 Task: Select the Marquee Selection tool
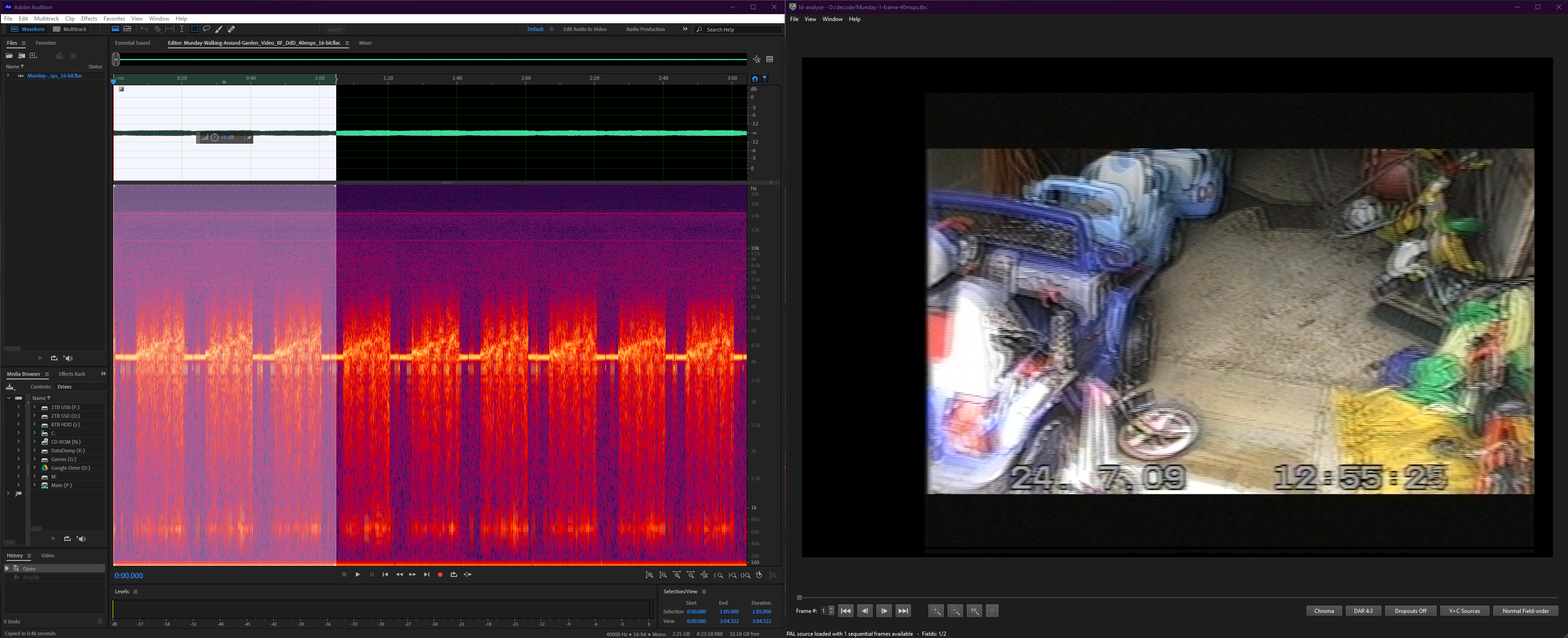pos(195,29)
